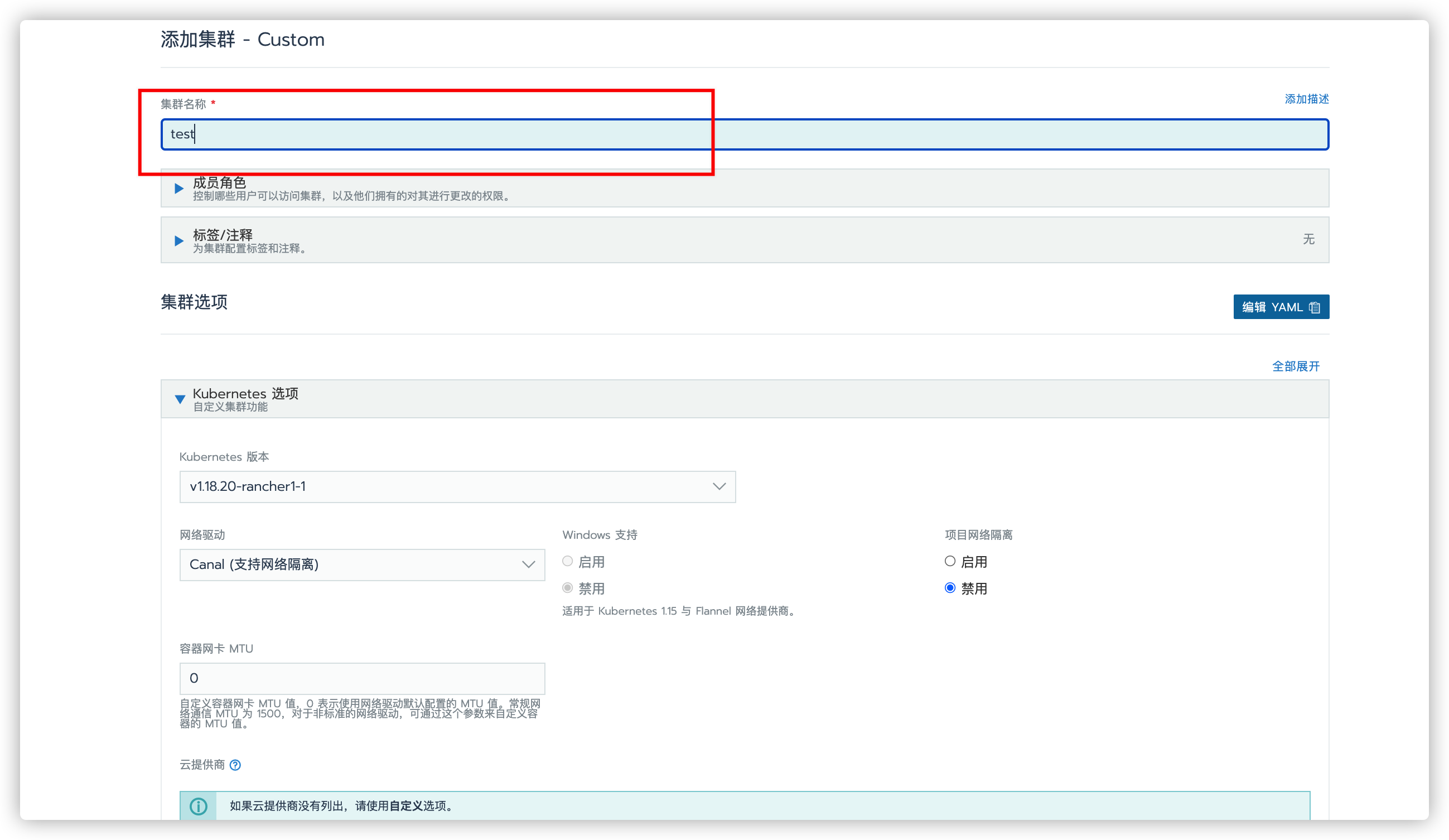Viewport: 1449px width, 840px height.
Task: Click the 添加集群 - Custom heading
Action: pyautogui.click(x=242, y=40)
